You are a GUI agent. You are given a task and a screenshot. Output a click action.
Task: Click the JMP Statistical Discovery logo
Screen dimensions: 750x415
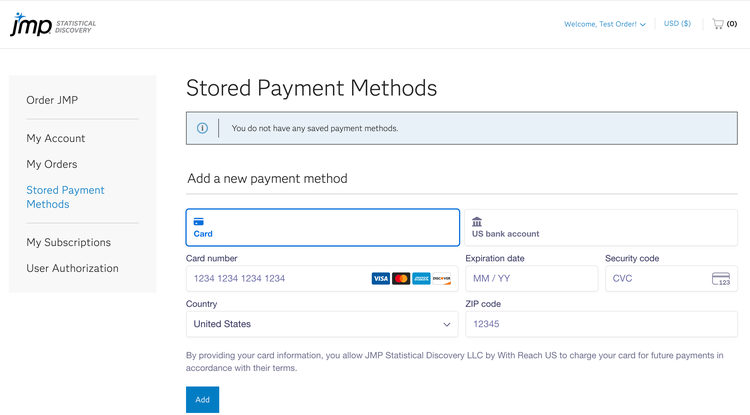coord(53,24)
